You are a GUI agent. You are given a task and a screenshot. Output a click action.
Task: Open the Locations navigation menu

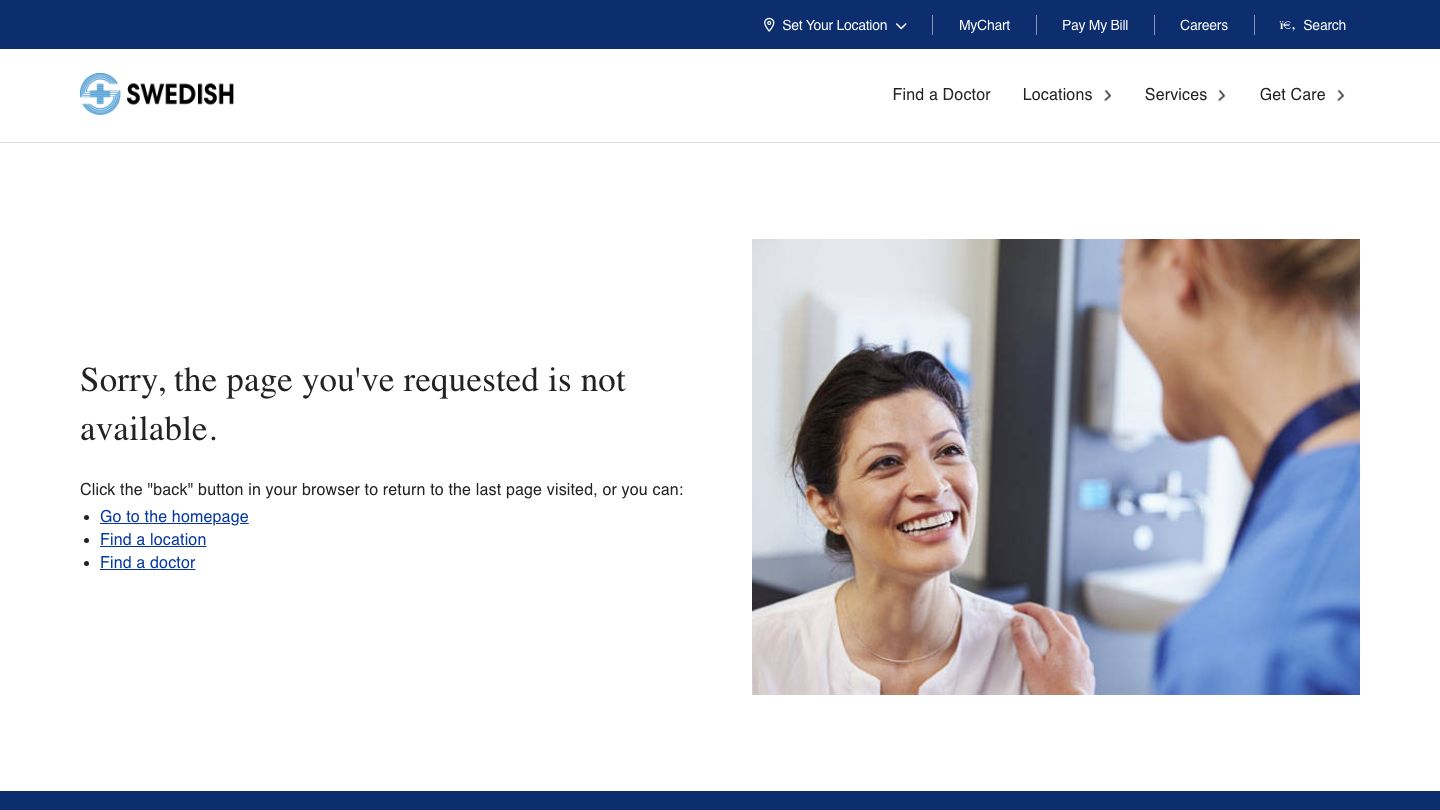(x=1057, y=95)
